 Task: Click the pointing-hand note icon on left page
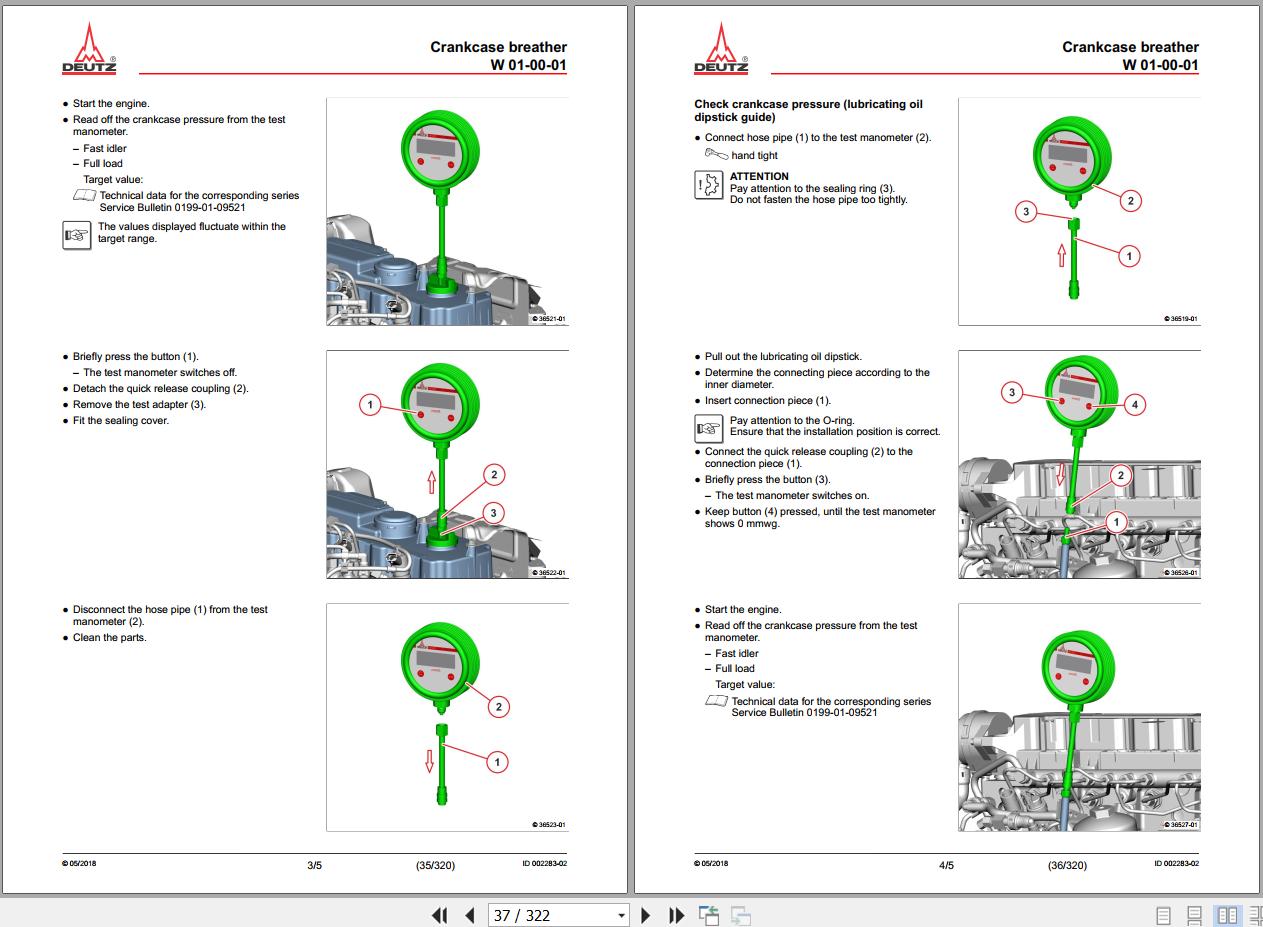pos(76,235)
